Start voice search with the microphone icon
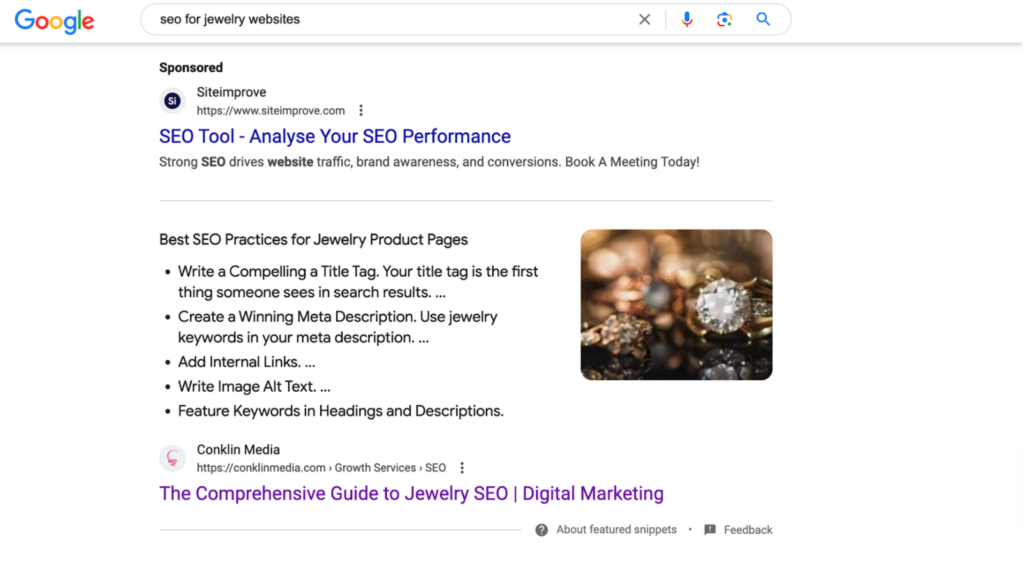1024x561 pixels. coord(686,20)
